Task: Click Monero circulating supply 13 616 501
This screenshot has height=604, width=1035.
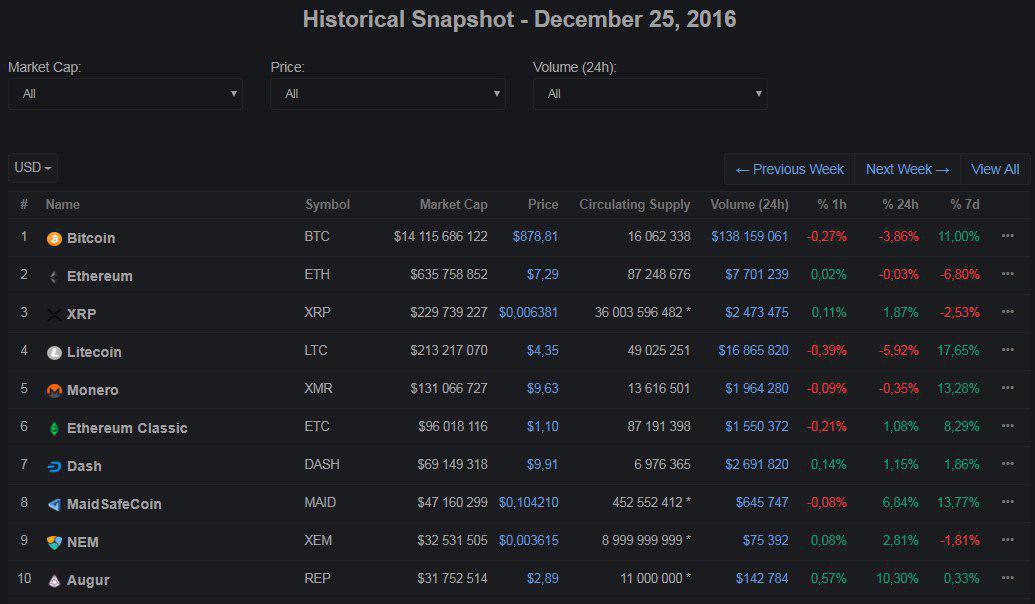Action: coord(659,389)
